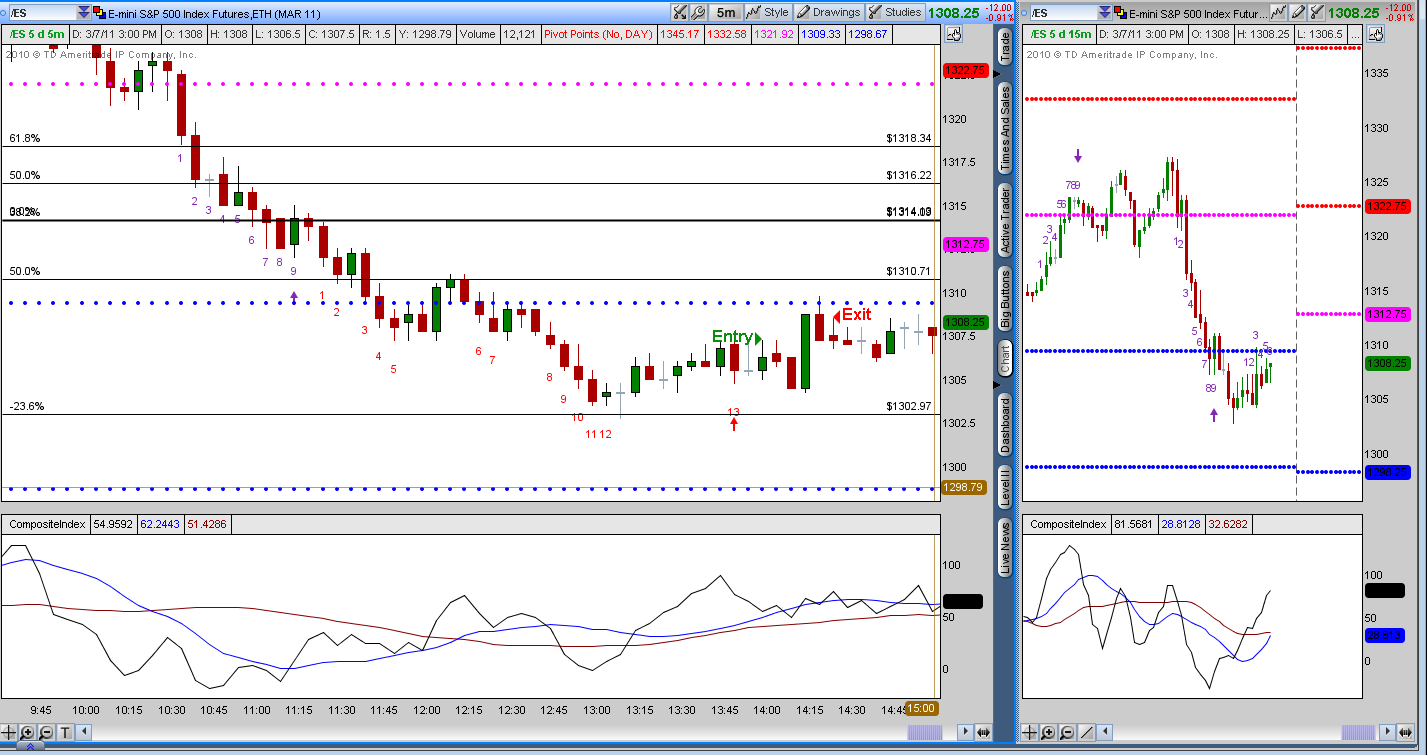The height and width of the screenshot is (755, 1427).
Task: Click in the right /ES symbol input field
Action: (1065, 13)
